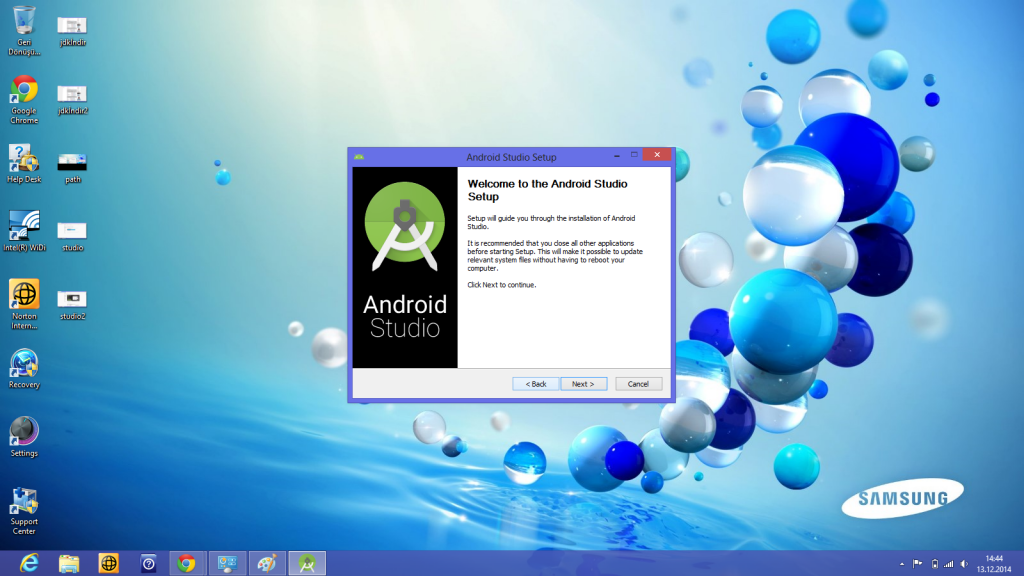Image resolution: width=1024 pixels, height=576 pixels.
Task: Expand hidden icons in the system tray
Action: click(x=901, y=563)
